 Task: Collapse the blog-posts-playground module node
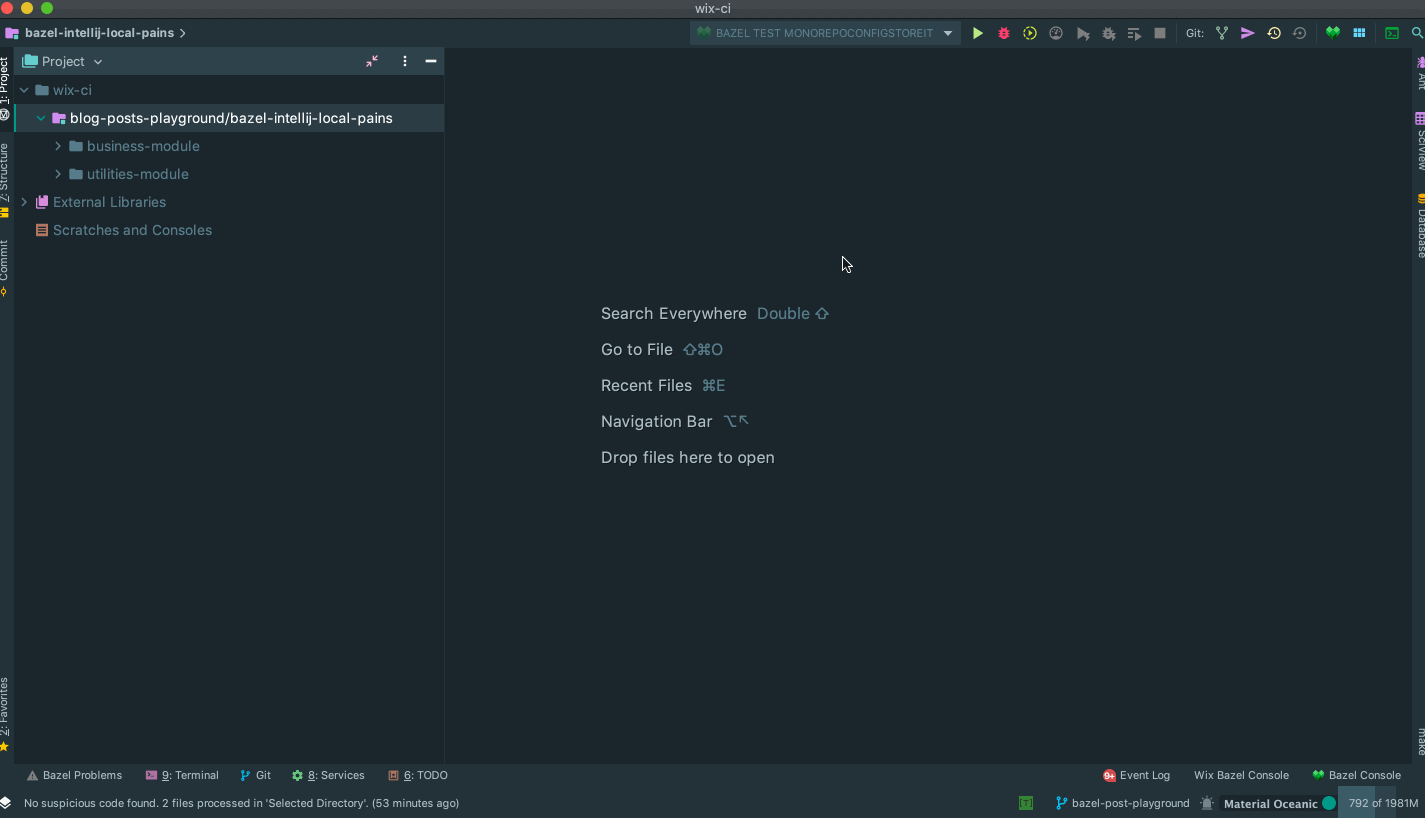click(41, 118)
